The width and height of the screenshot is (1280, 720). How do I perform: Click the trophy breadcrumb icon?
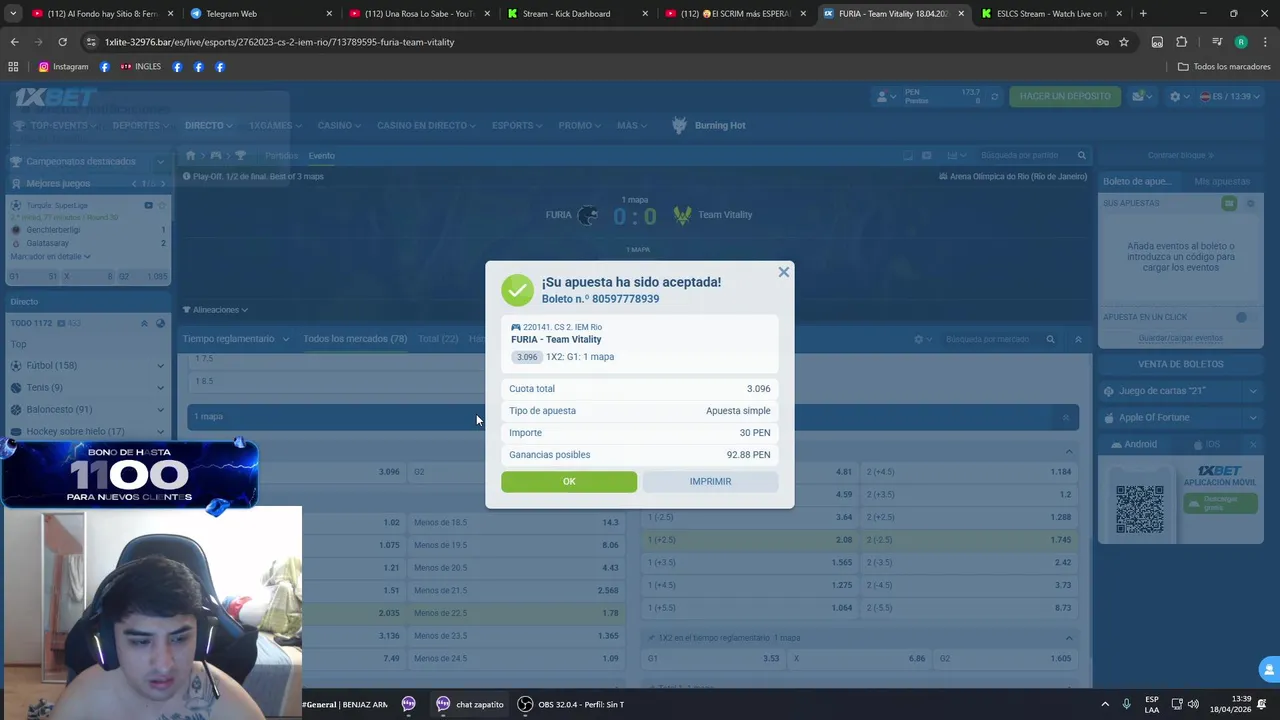pyautogui.click(x=240, y=155)
